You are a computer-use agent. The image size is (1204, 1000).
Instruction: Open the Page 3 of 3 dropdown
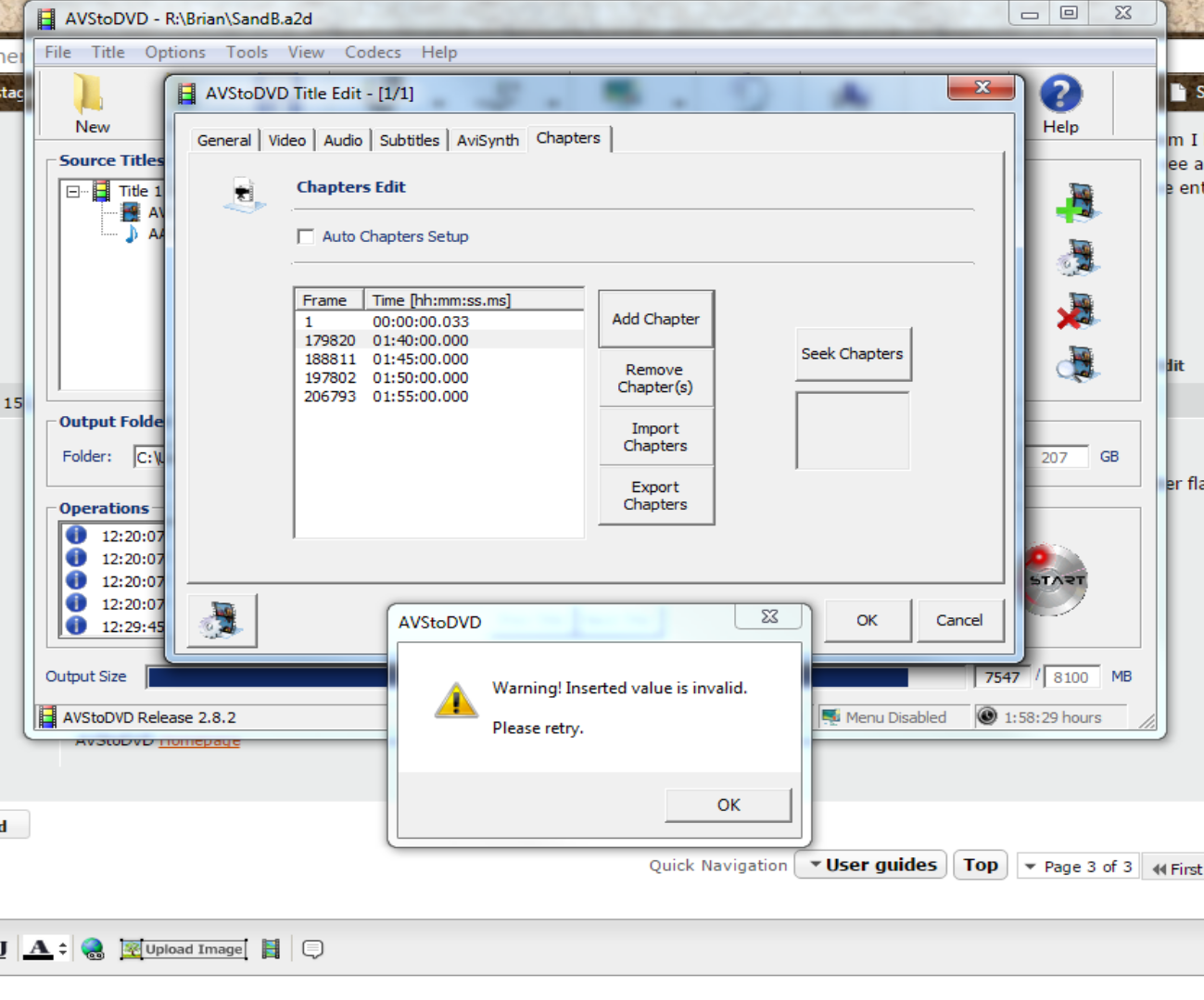click(x=1078, y=867)
